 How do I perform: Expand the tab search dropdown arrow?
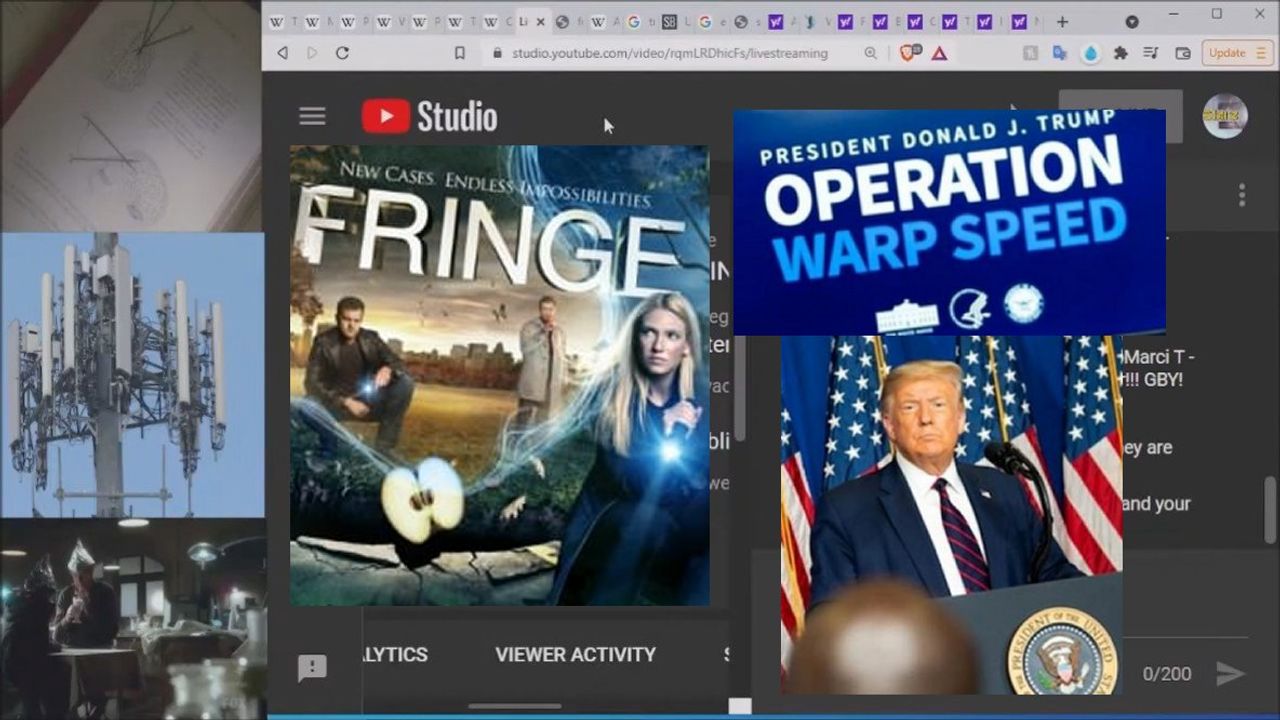1132,21
